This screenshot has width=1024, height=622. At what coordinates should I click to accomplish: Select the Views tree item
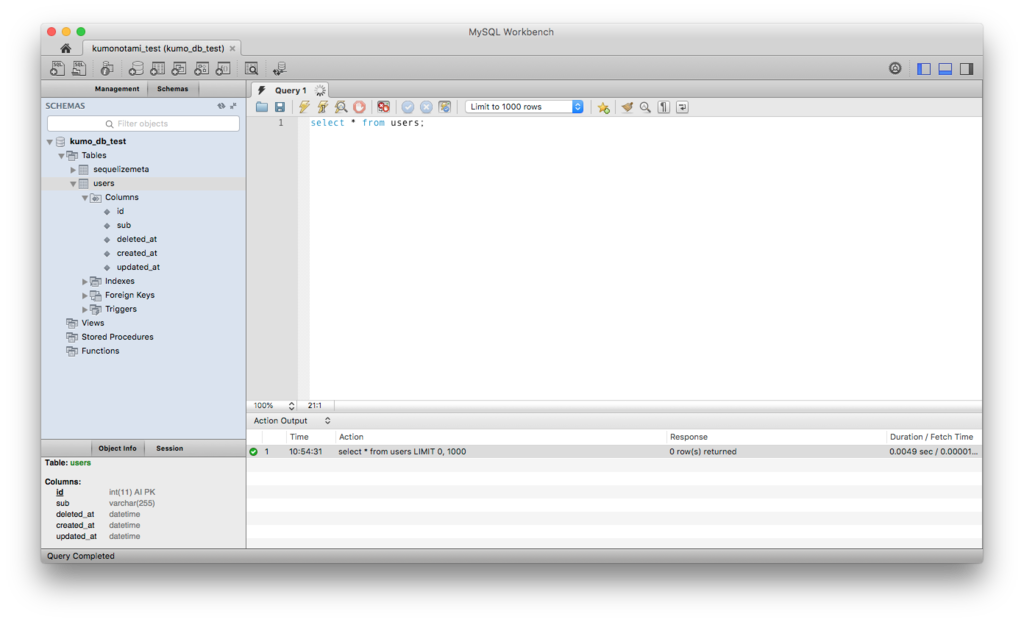click(x=93, y=323)
